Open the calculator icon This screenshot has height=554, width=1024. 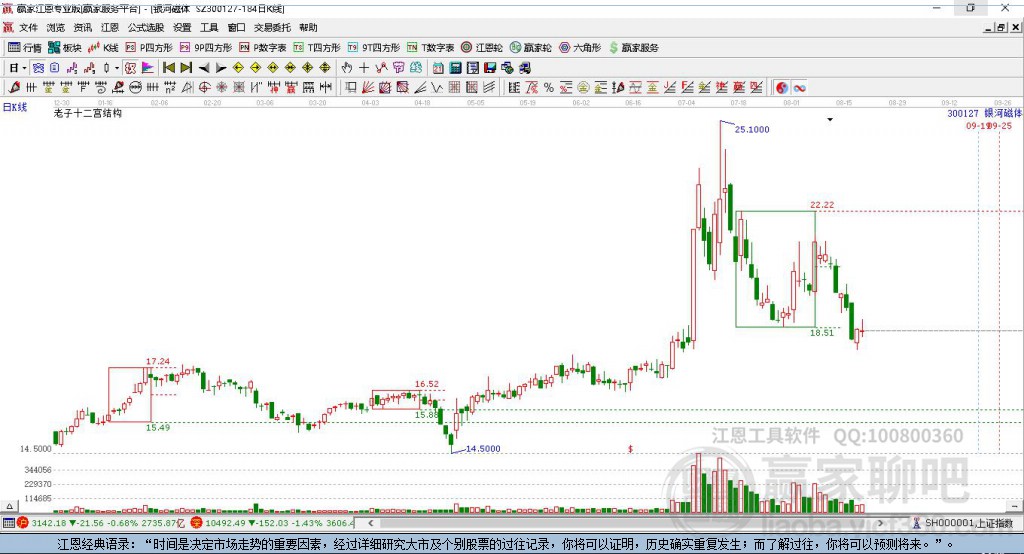(x=455, y=68)
